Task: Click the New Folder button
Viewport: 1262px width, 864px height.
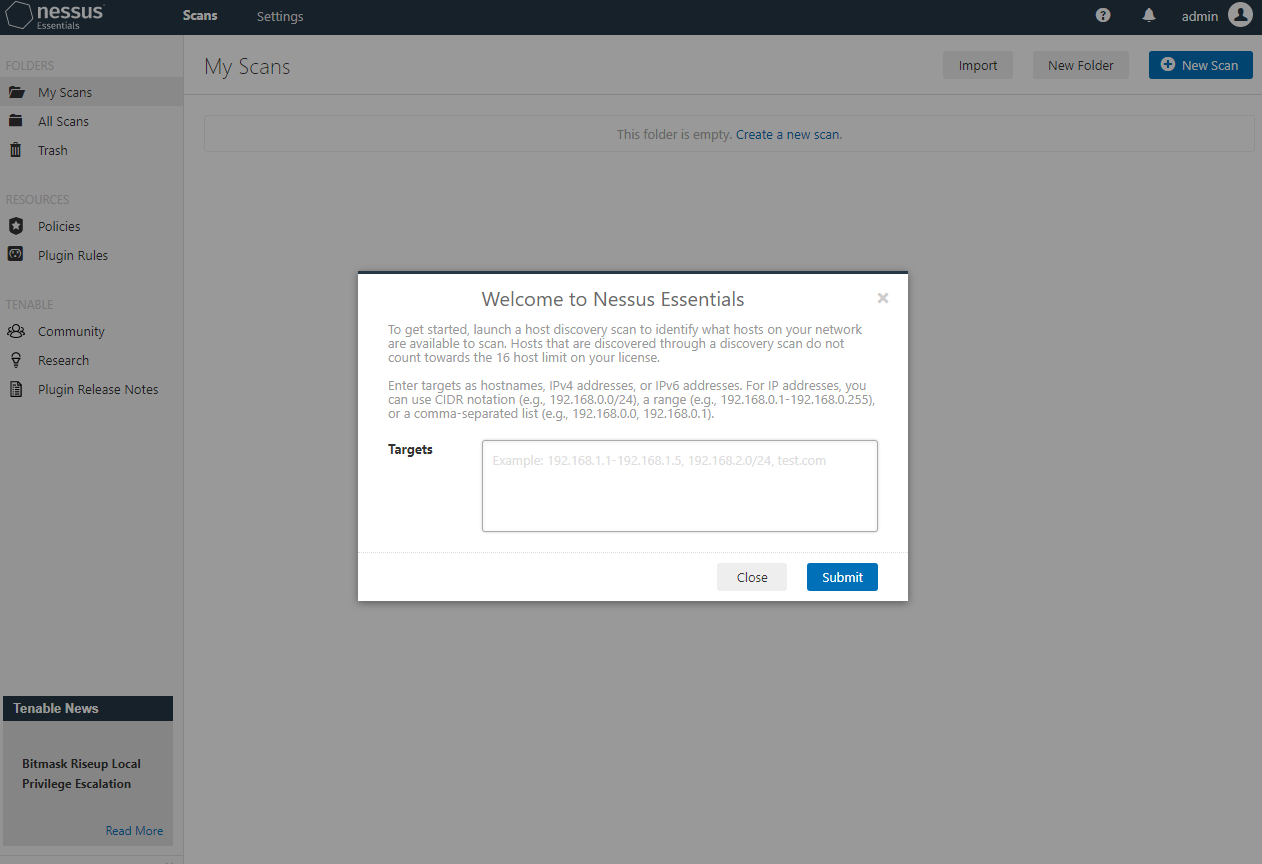Action: point(1081,65)
